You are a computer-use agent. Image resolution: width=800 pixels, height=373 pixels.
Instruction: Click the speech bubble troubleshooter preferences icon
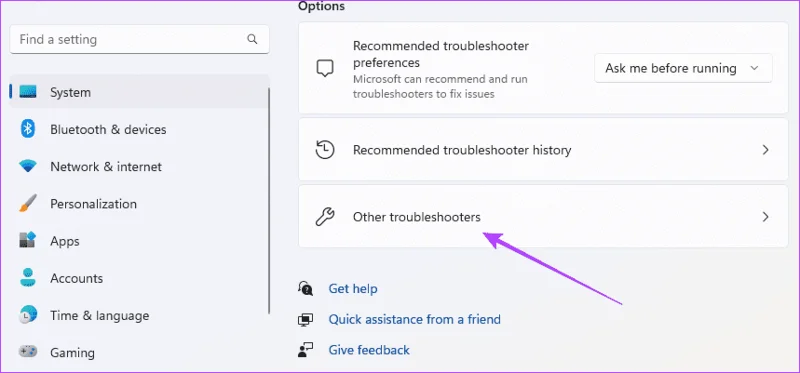pyautogui.click(x=325, y=68)
